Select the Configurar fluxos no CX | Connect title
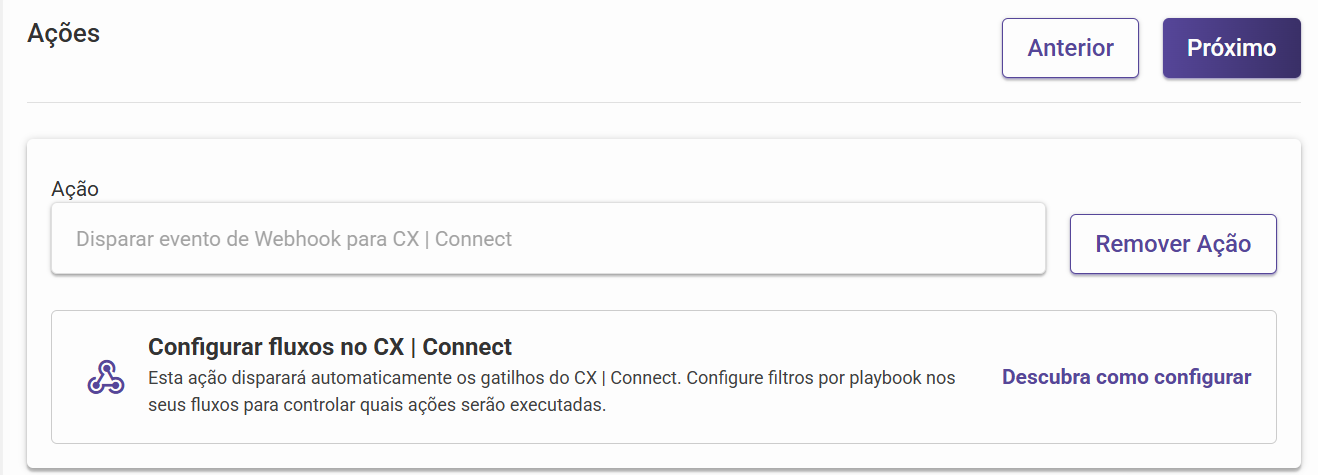The height and width of the screenshot is (475, 1318). (330, 347)
